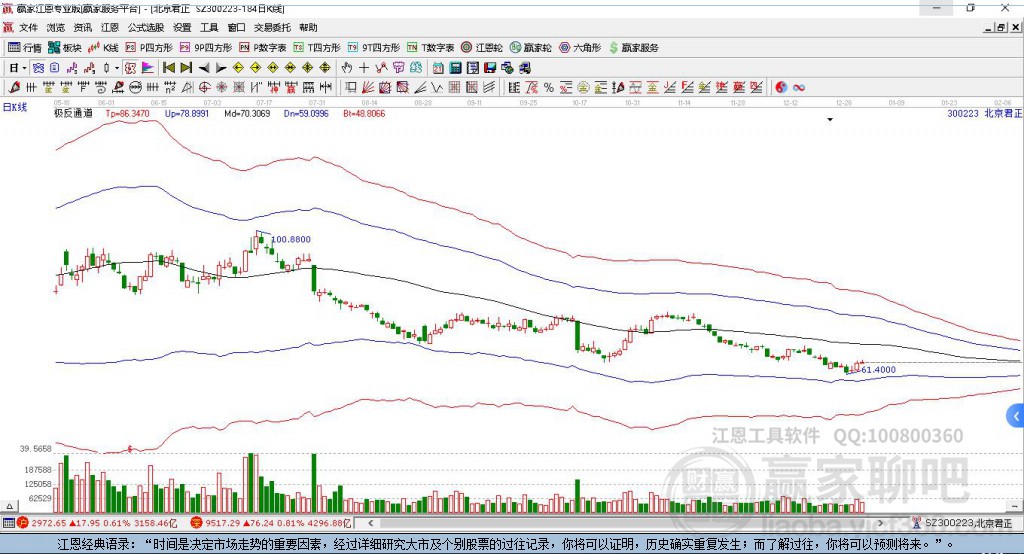Viewport: 1024px width, 554px height.
Task: Click the first yellow diamond arrow icon
Action: click(238, 68)
